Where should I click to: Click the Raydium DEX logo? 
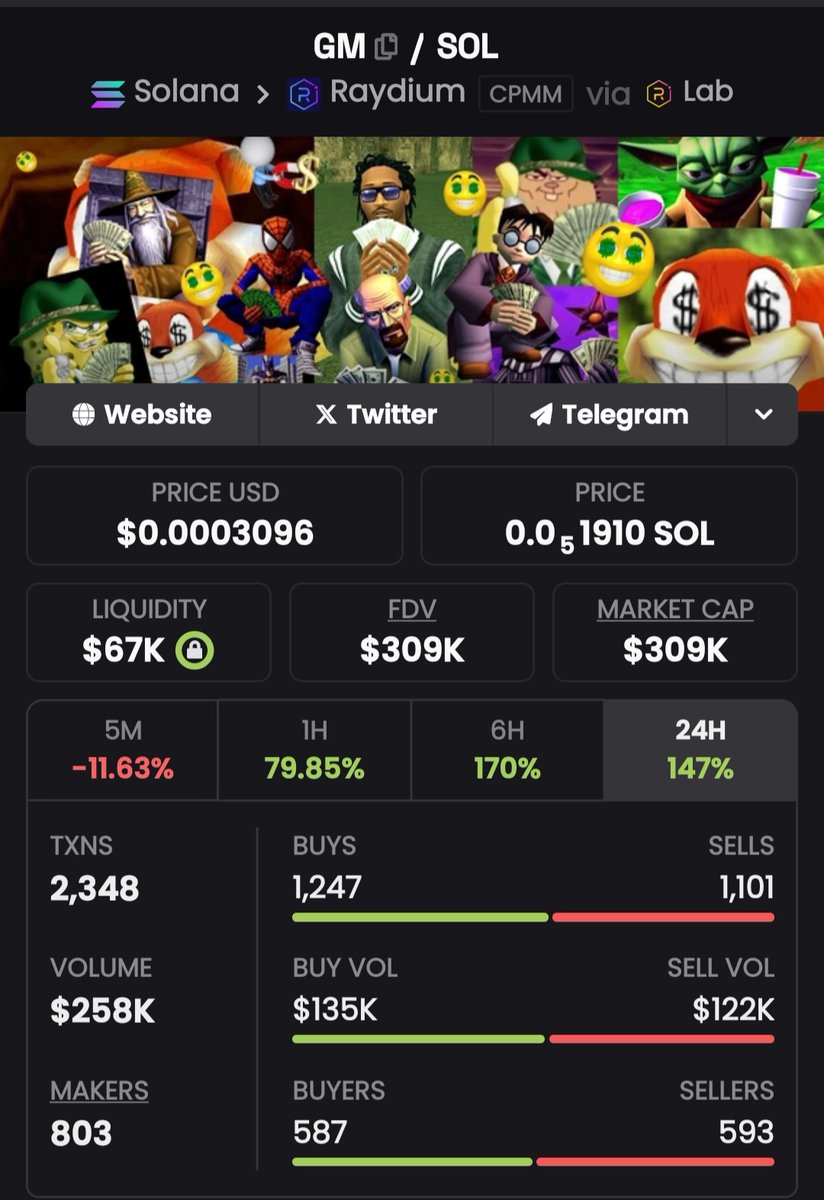coord(304,94)
